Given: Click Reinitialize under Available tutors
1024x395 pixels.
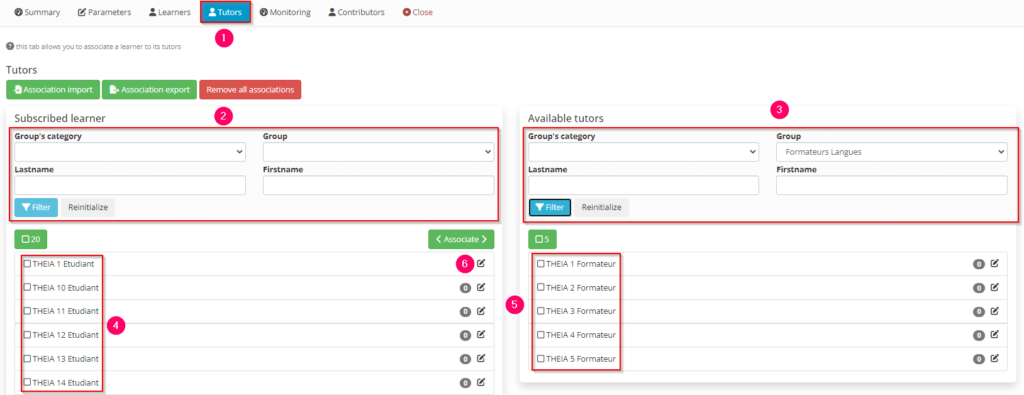Looking at the screenshot, I should (x=601, y=208).
